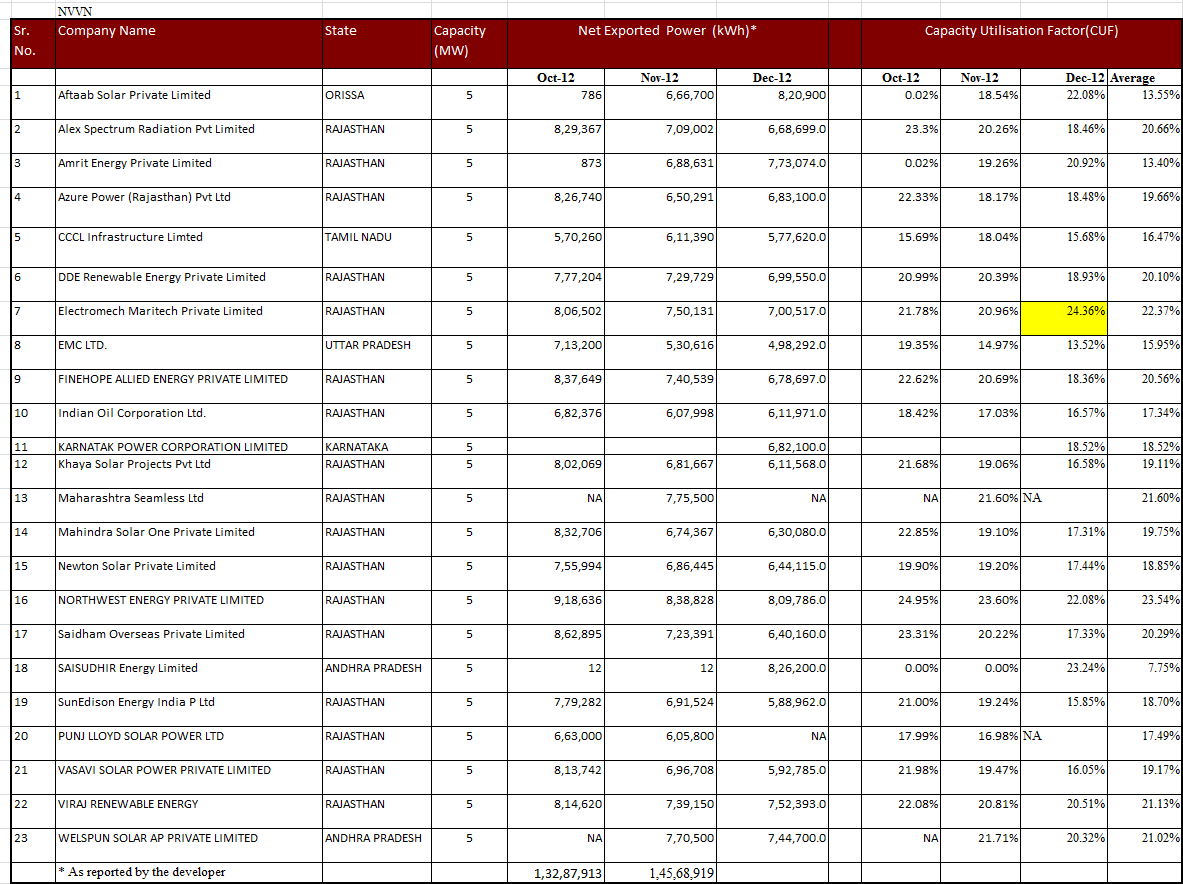Select the '23.54%' average CUF cell
This screenshot has width=1183, height=884.
(x=1145, y=606)
